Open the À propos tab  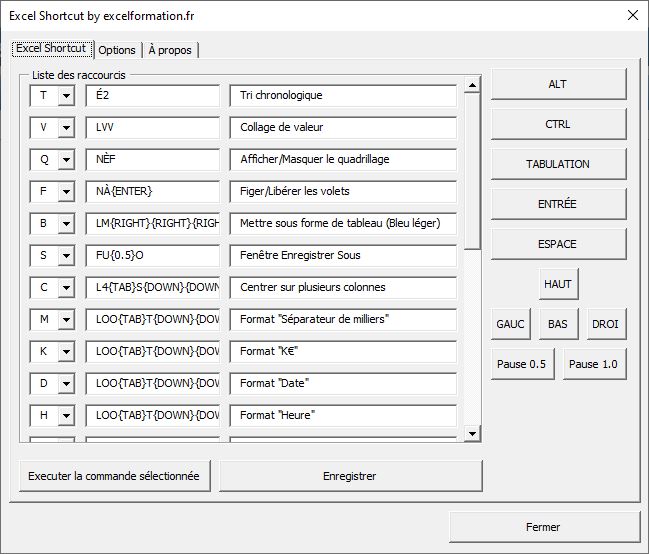[170, 50]
